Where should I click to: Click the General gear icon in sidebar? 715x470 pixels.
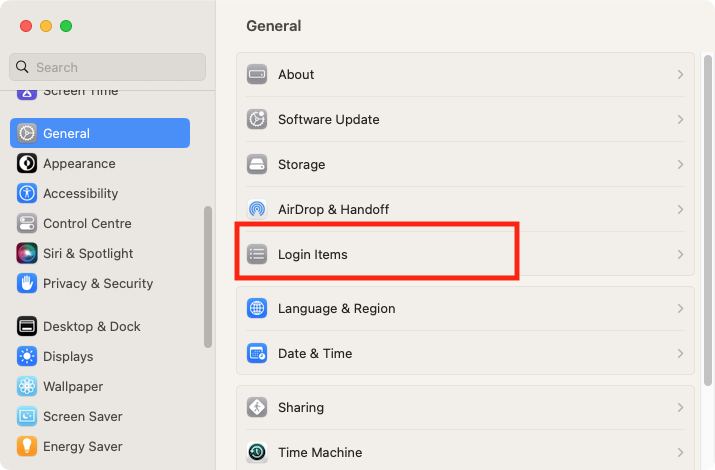pyautogui.click(x=27, y=133)
